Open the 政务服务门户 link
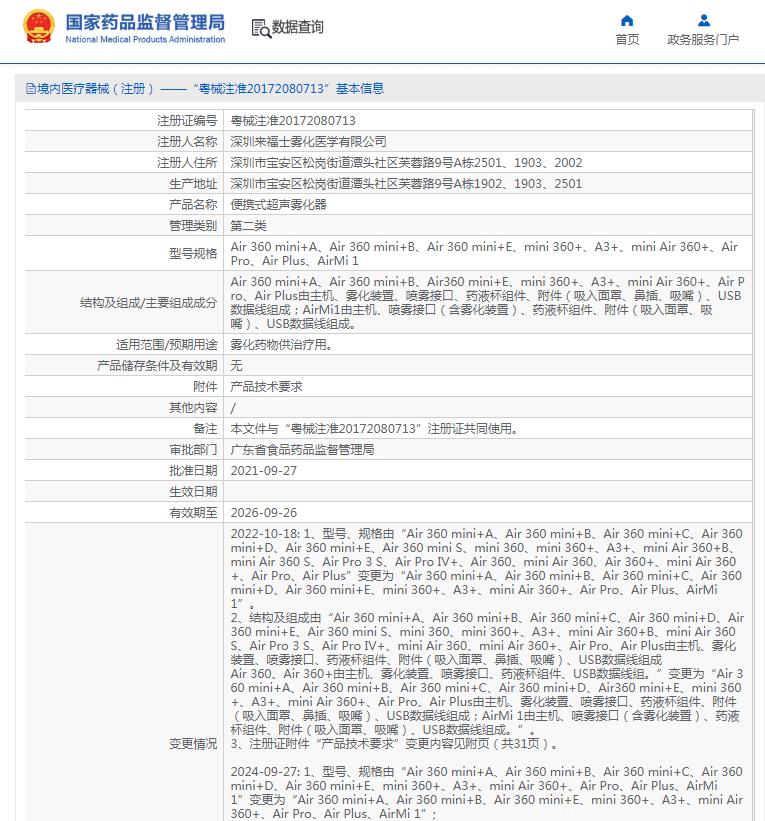Viewport: 765px width, 821px height. point(703,40)
